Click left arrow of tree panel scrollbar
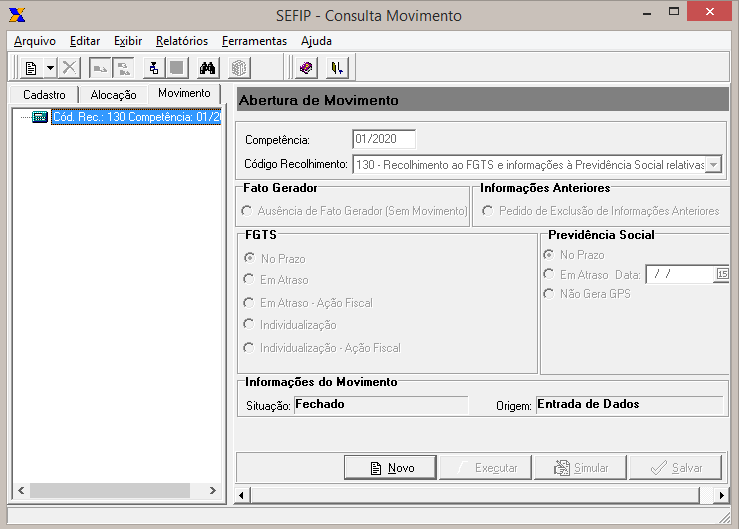 [21, 490]
